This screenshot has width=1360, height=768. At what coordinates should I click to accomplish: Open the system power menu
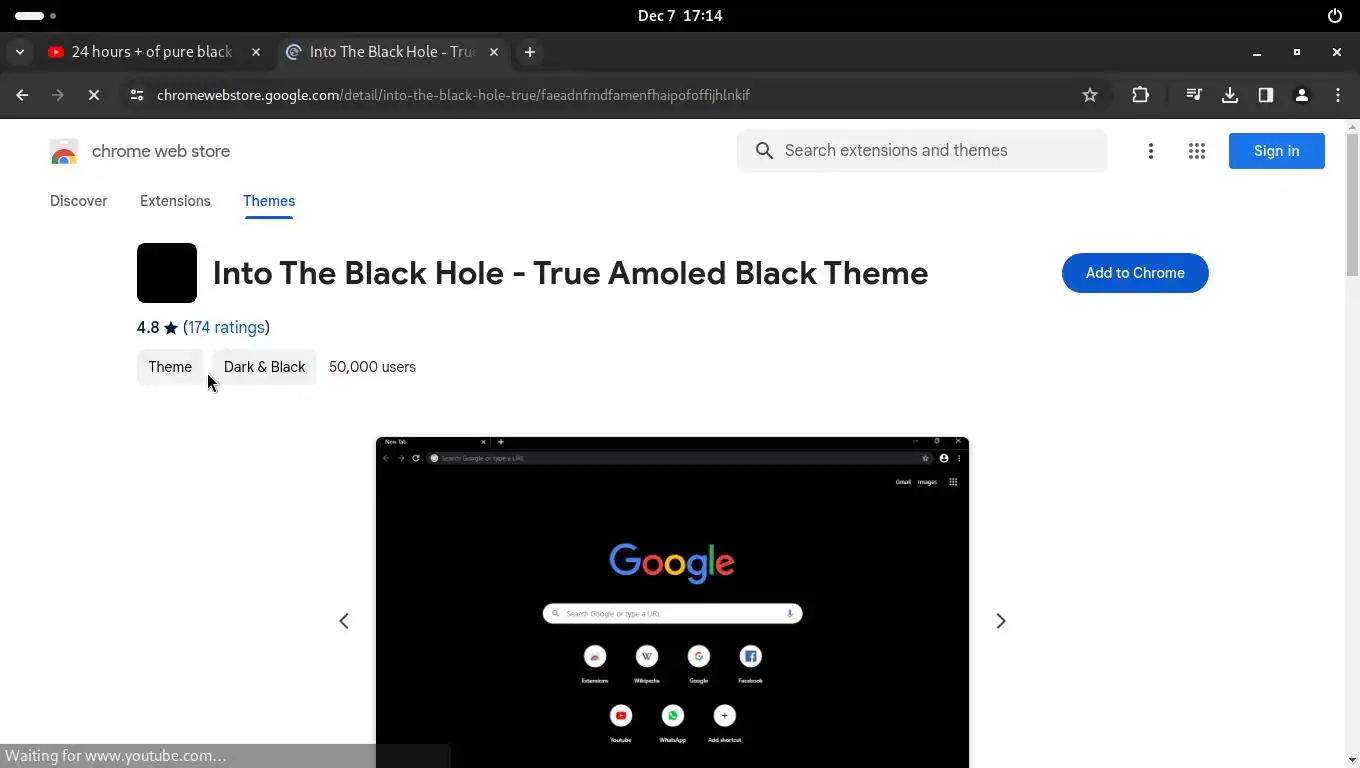tap(1335, 15)
